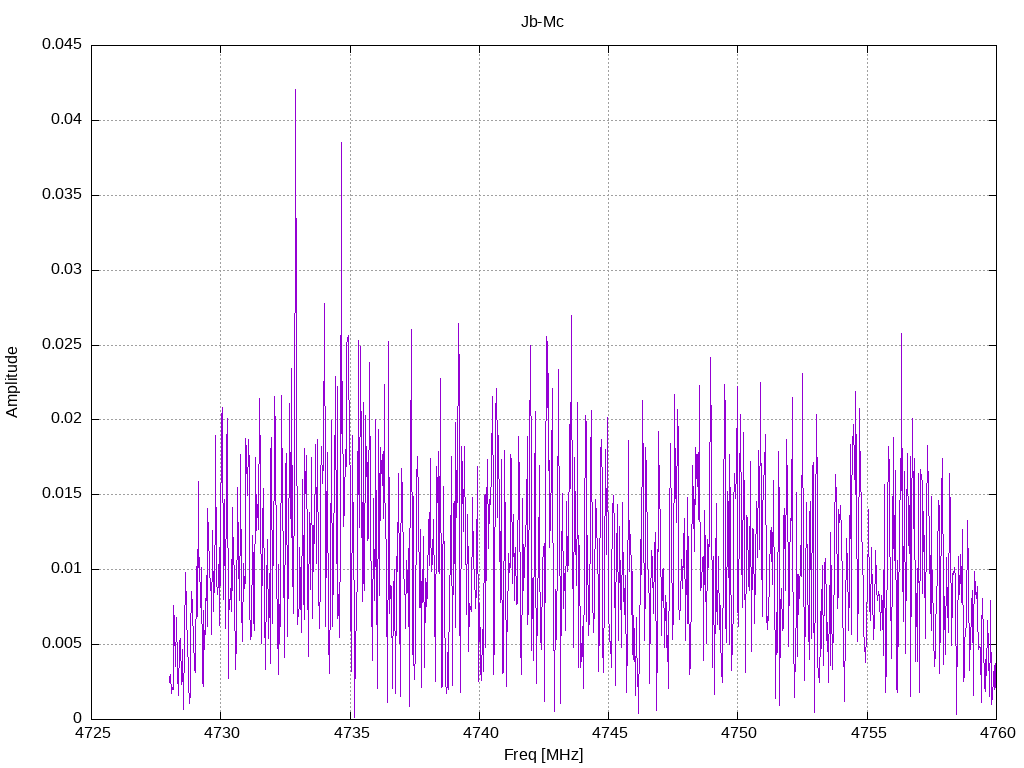Click the 0.035 y-axis tick label
Screen dimensions: 1024x768
click(x=62, y=195)
